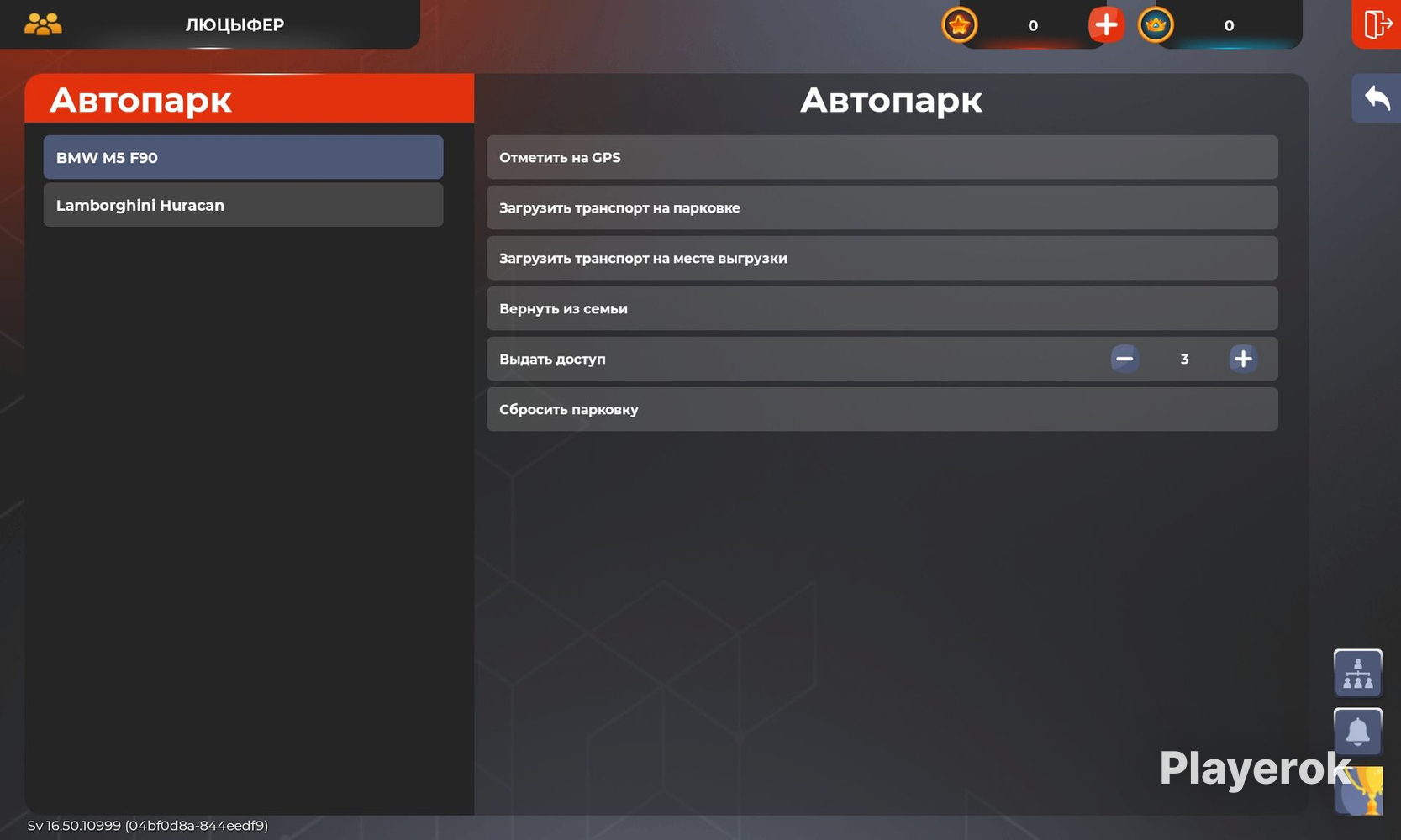Screen dimensions: 1401x840
Task: Click the family members icon at top left
Action: click(43, 24)
